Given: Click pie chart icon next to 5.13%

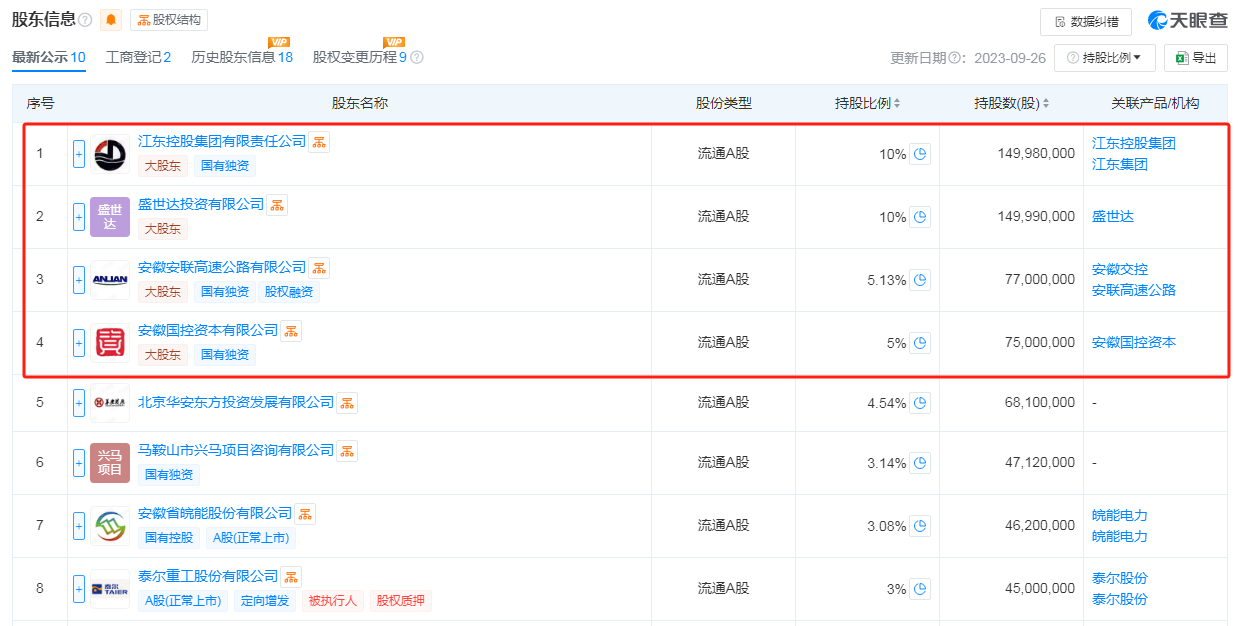Looking at the screenshot, I should click(920, 280).
